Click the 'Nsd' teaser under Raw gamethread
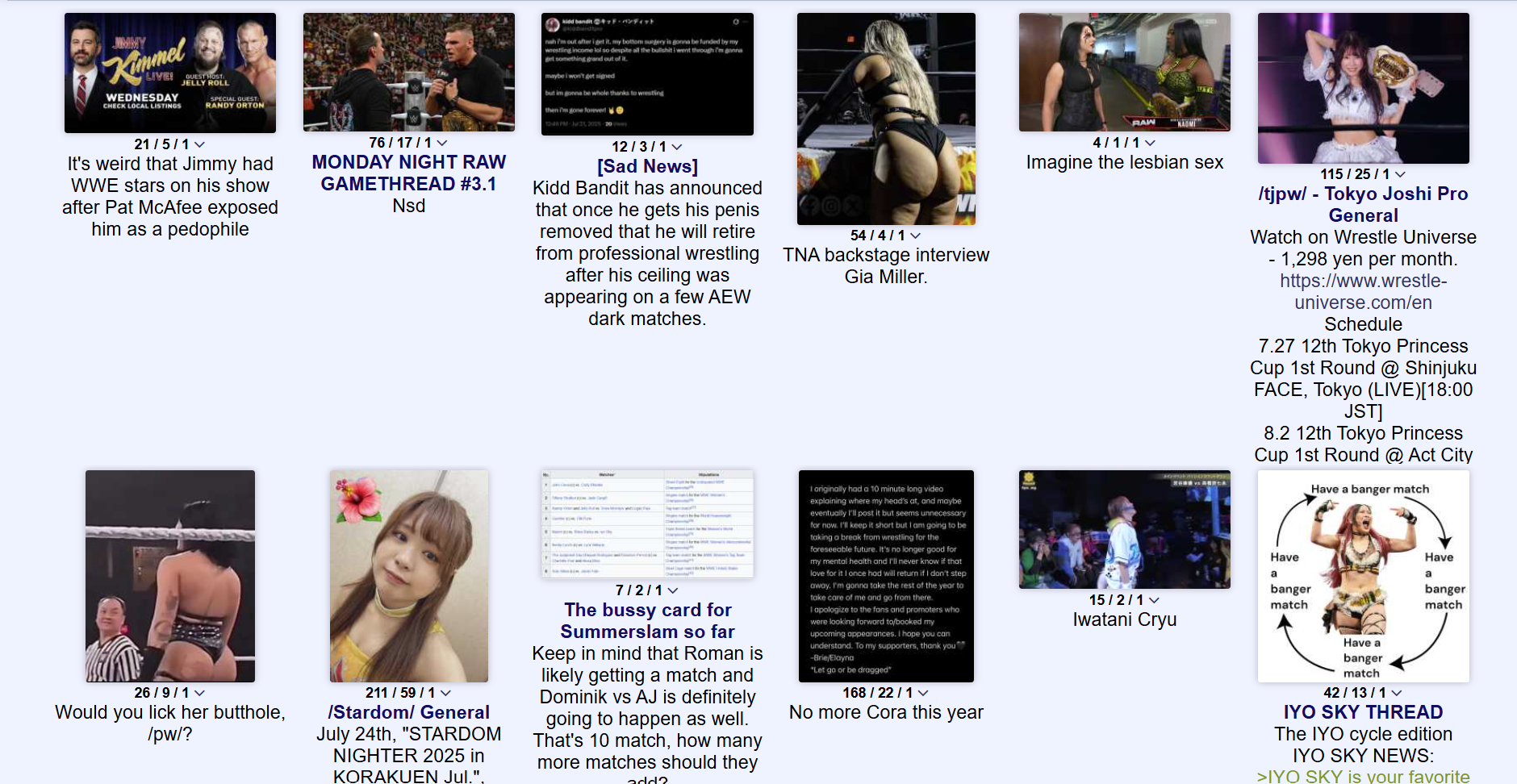 (x=409, y=206)
